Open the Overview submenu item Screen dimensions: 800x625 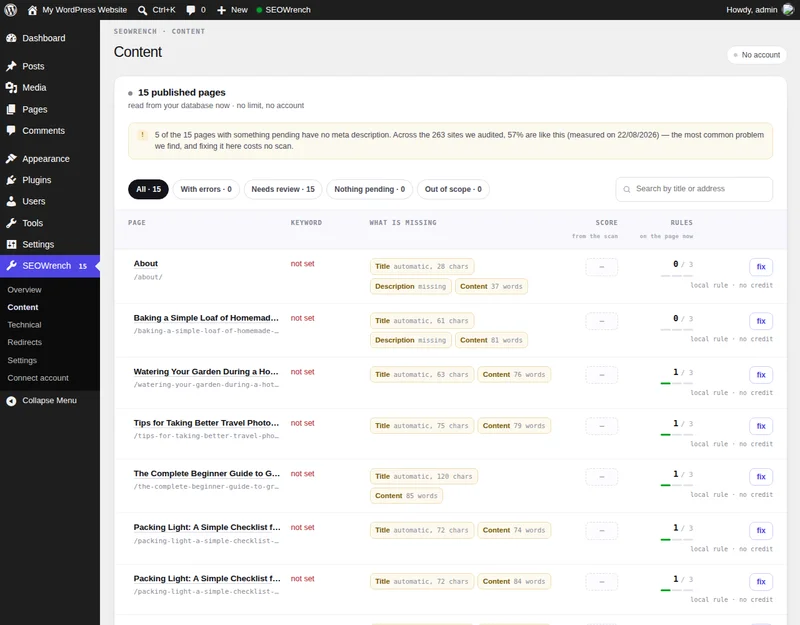(24, 290)
